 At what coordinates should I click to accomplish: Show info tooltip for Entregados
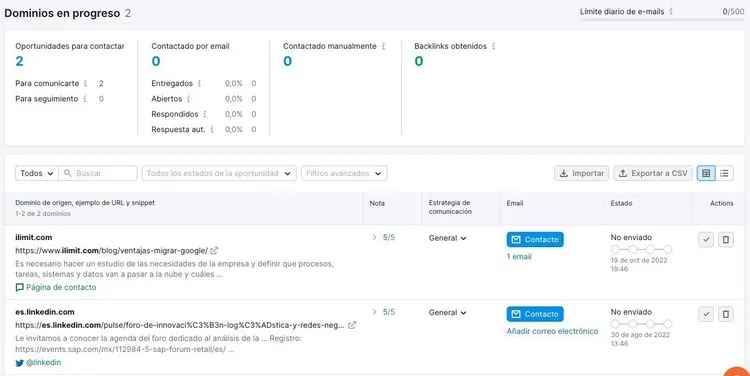[x=199, y=83]
